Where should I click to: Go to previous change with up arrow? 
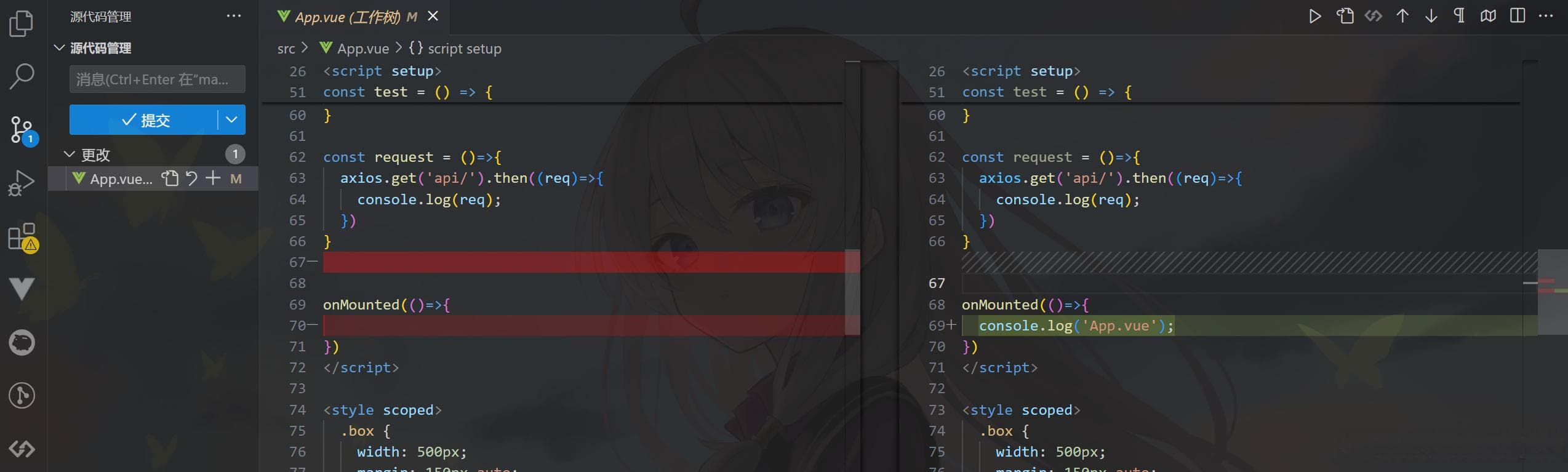[1402, 16]
